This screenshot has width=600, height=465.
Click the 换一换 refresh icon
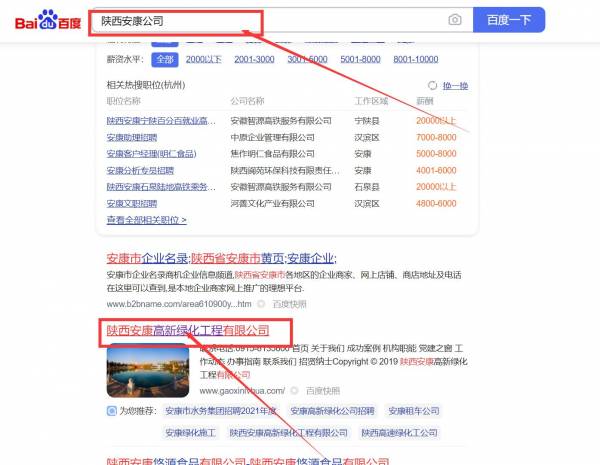(x=432, y=86)
